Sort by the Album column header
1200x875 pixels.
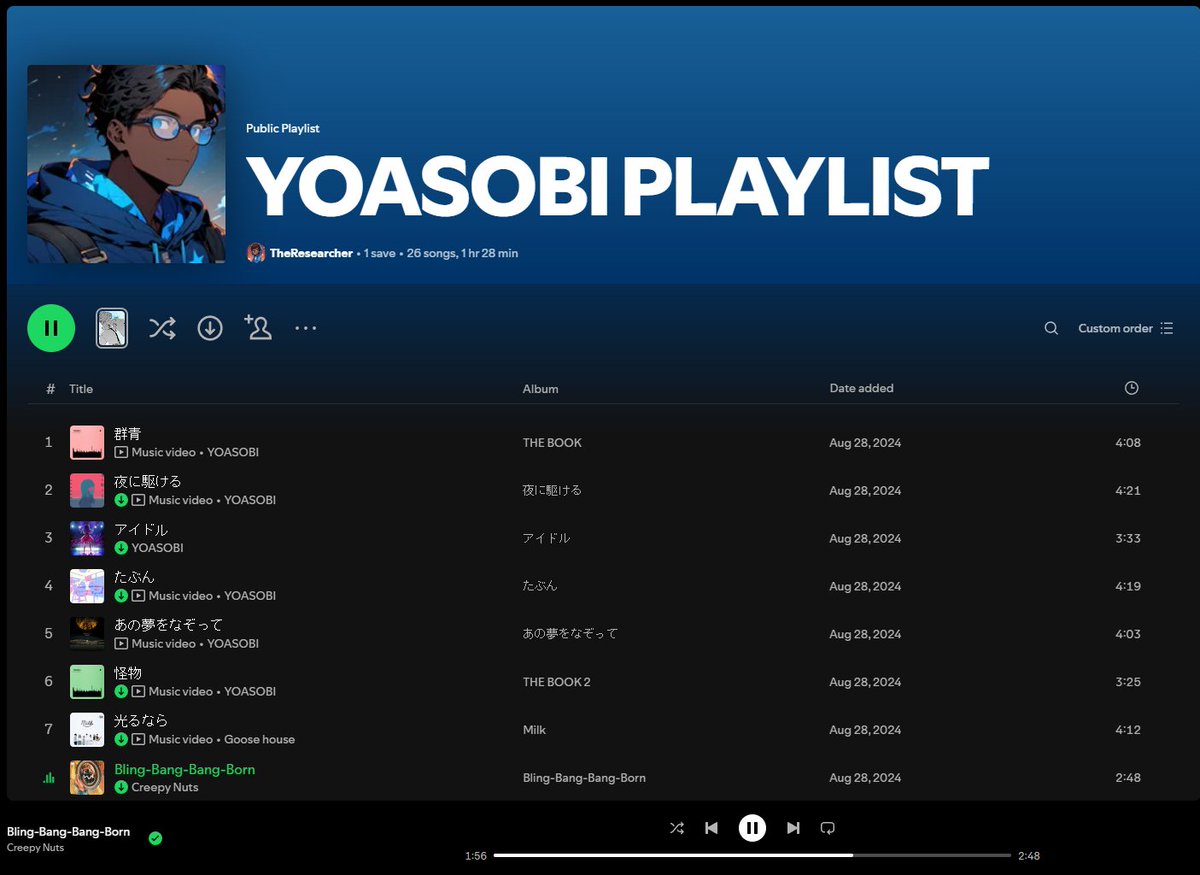point(541,389)
